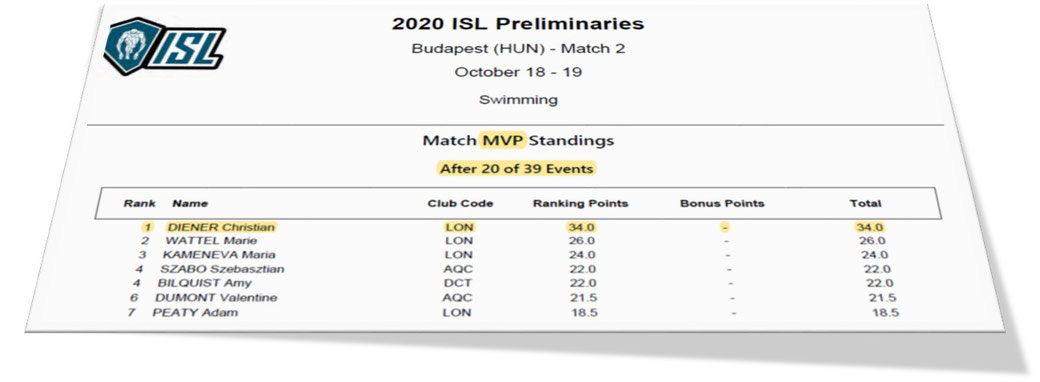The image size is (1040, 382).
Task: Select the 2020 ISL Preliminaries title
Action: [x=518, y=24]
